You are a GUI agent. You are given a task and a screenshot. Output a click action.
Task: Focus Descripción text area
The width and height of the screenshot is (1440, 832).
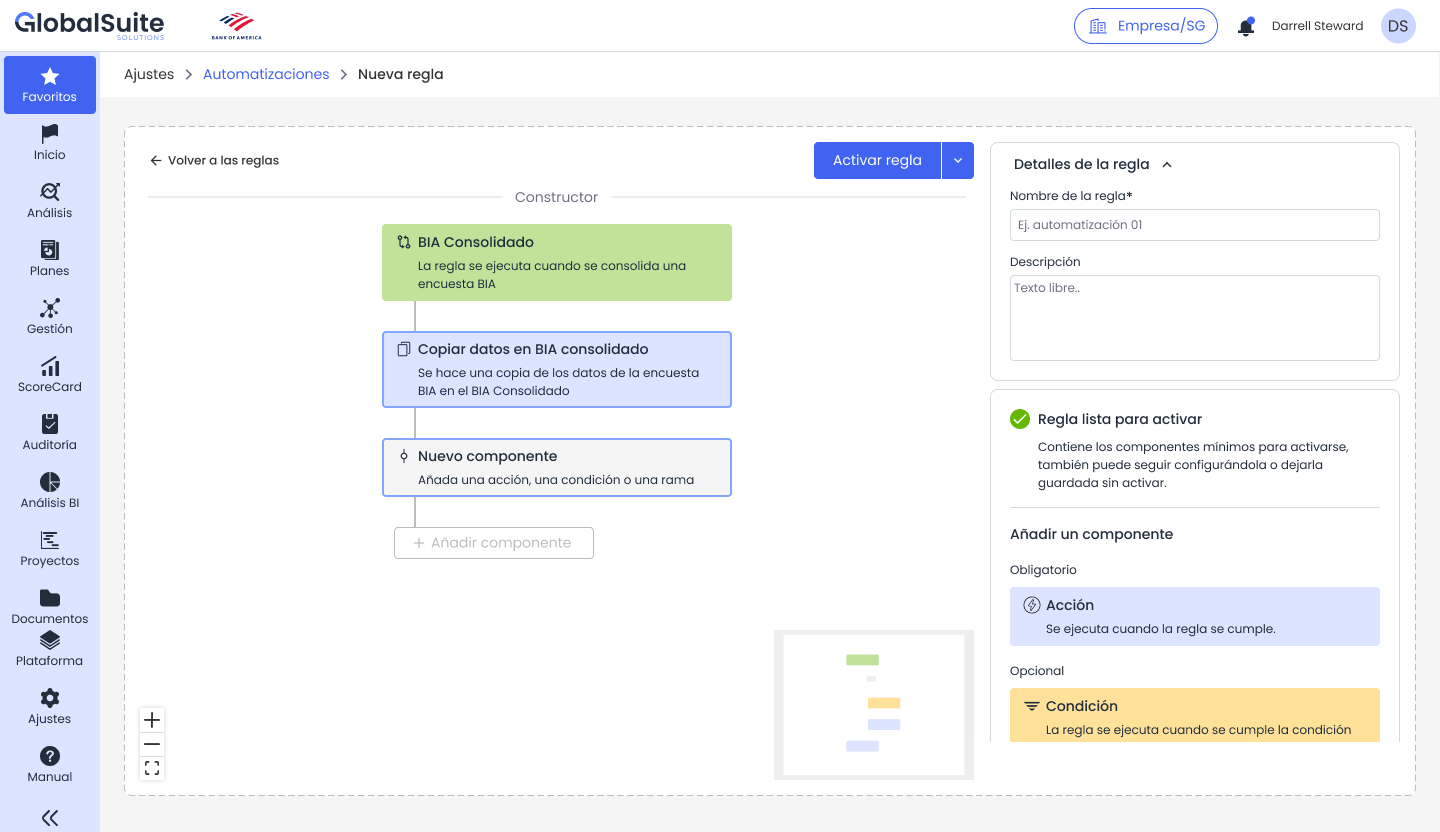point(1195,318)
